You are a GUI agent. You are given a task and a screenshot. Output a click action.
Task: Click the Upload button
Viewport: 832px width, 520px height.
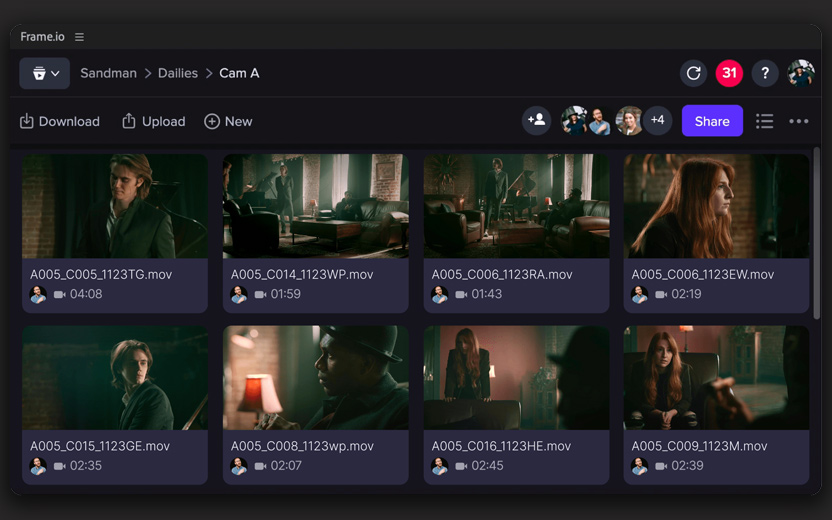(153, 121)
